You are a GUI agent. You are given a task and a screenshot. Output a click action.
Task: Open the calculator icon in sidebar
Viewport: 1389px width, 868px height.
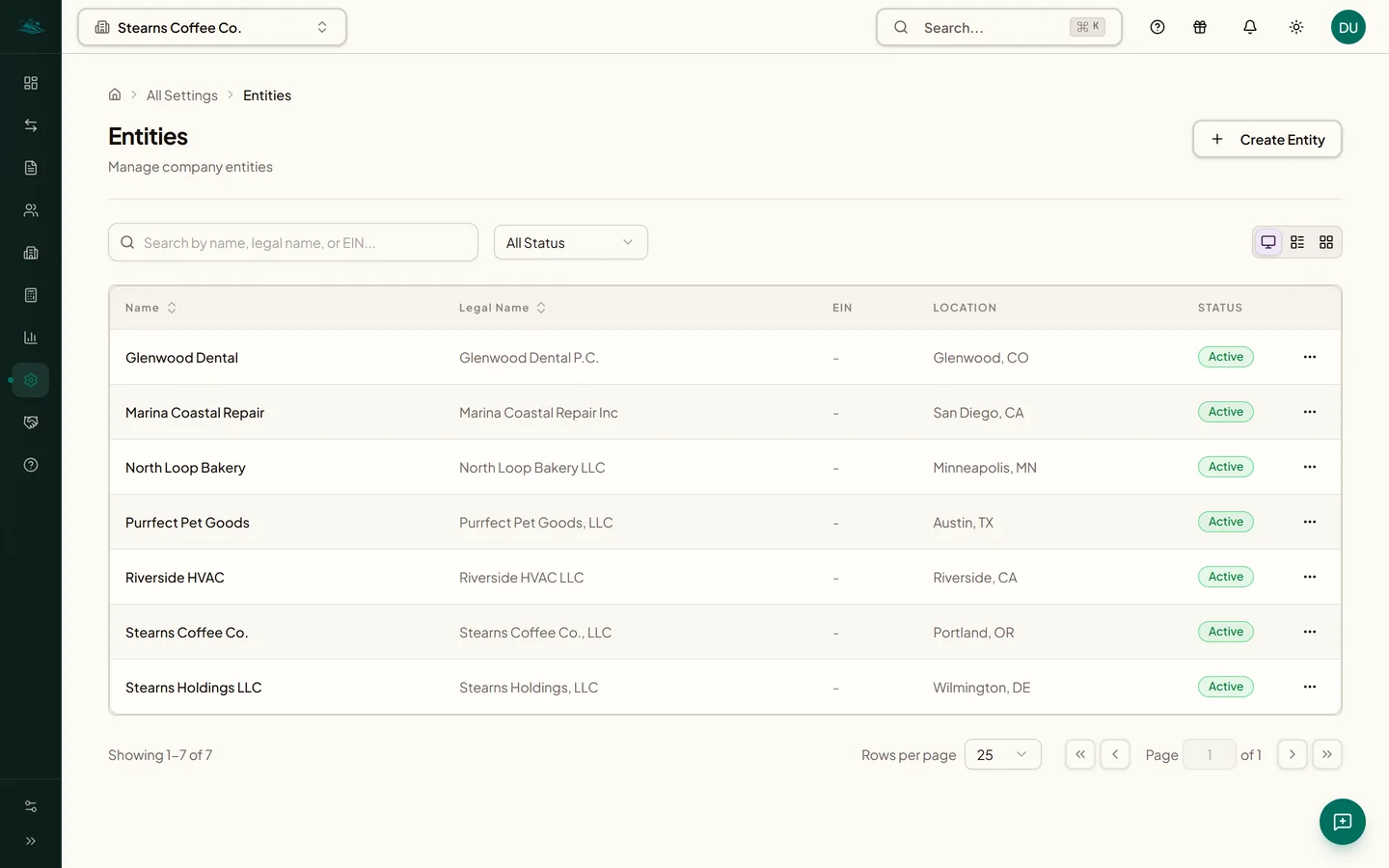coord(31,295)
